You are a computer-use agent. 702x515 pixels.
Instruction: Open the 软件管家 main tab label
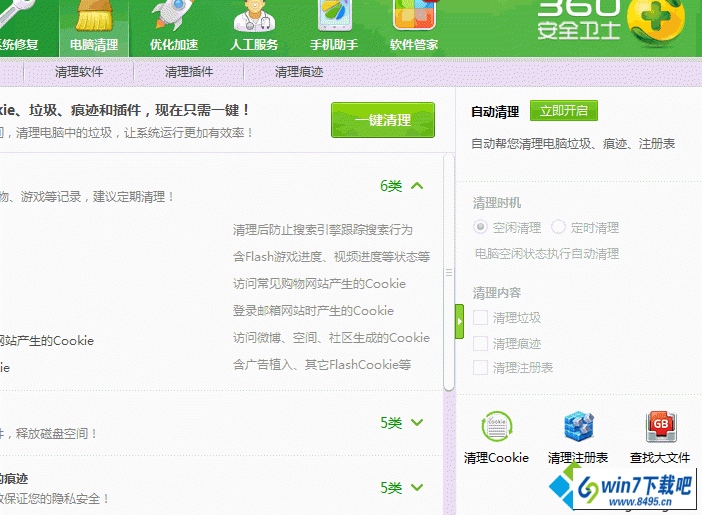pyautogui.click(x=414, y=45)
